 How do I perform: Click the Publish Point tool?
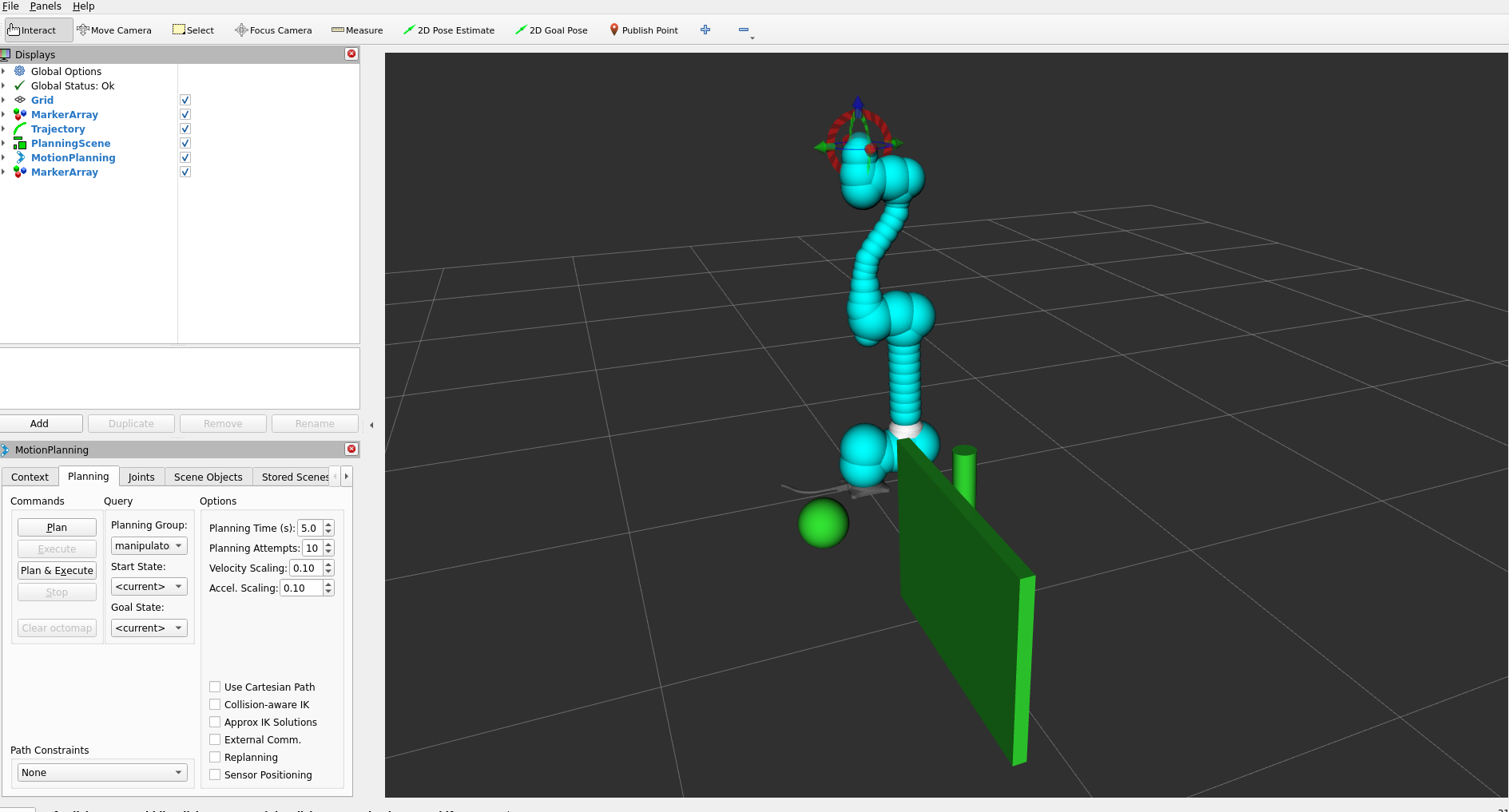coord(644,30)
